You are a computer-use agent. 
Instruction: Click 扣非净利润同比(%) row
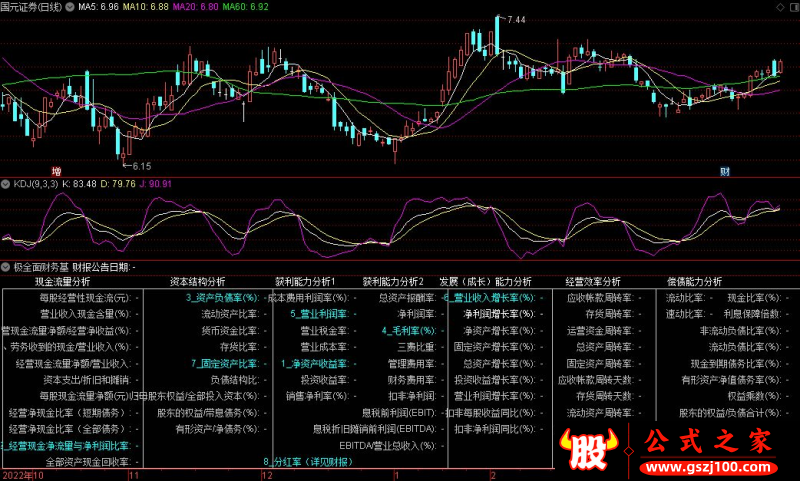(495, 429)
